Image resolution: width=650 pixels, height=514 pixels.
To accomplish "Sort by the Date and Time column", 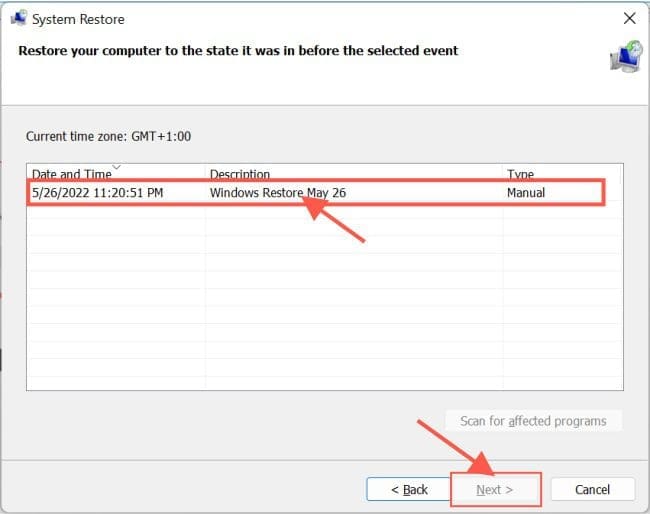I will coord(70,174).
